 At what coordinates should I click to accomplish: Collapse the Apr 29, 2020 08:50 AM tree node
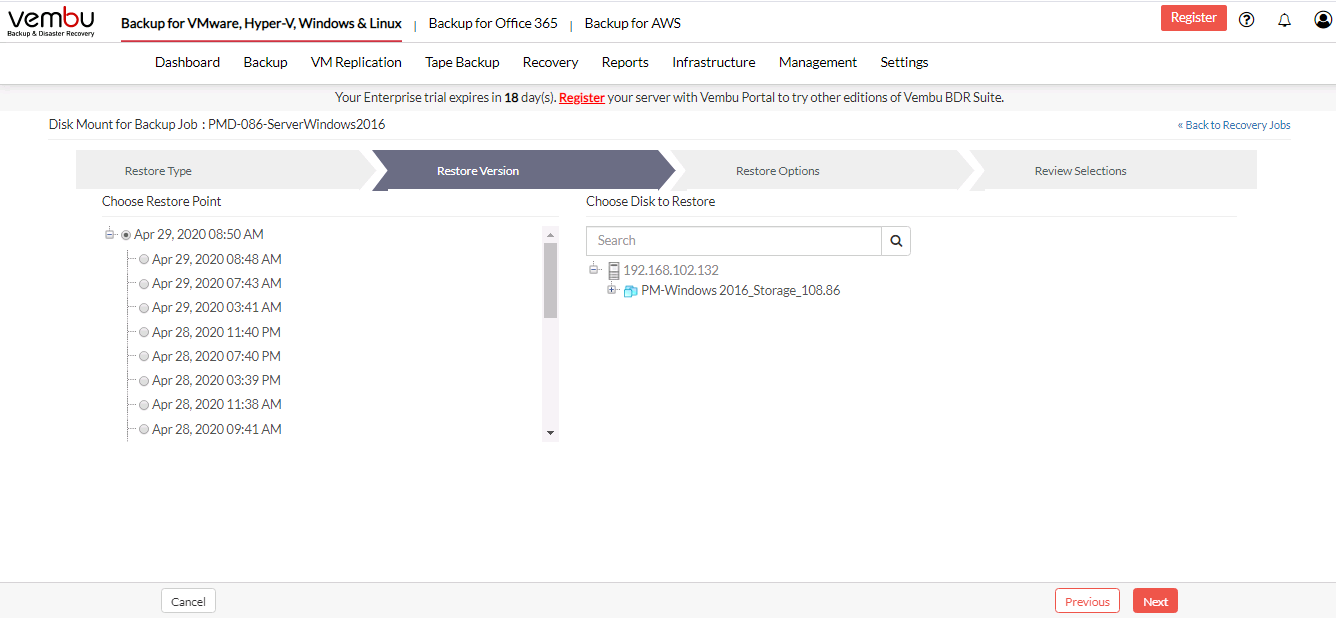(109, 234)
